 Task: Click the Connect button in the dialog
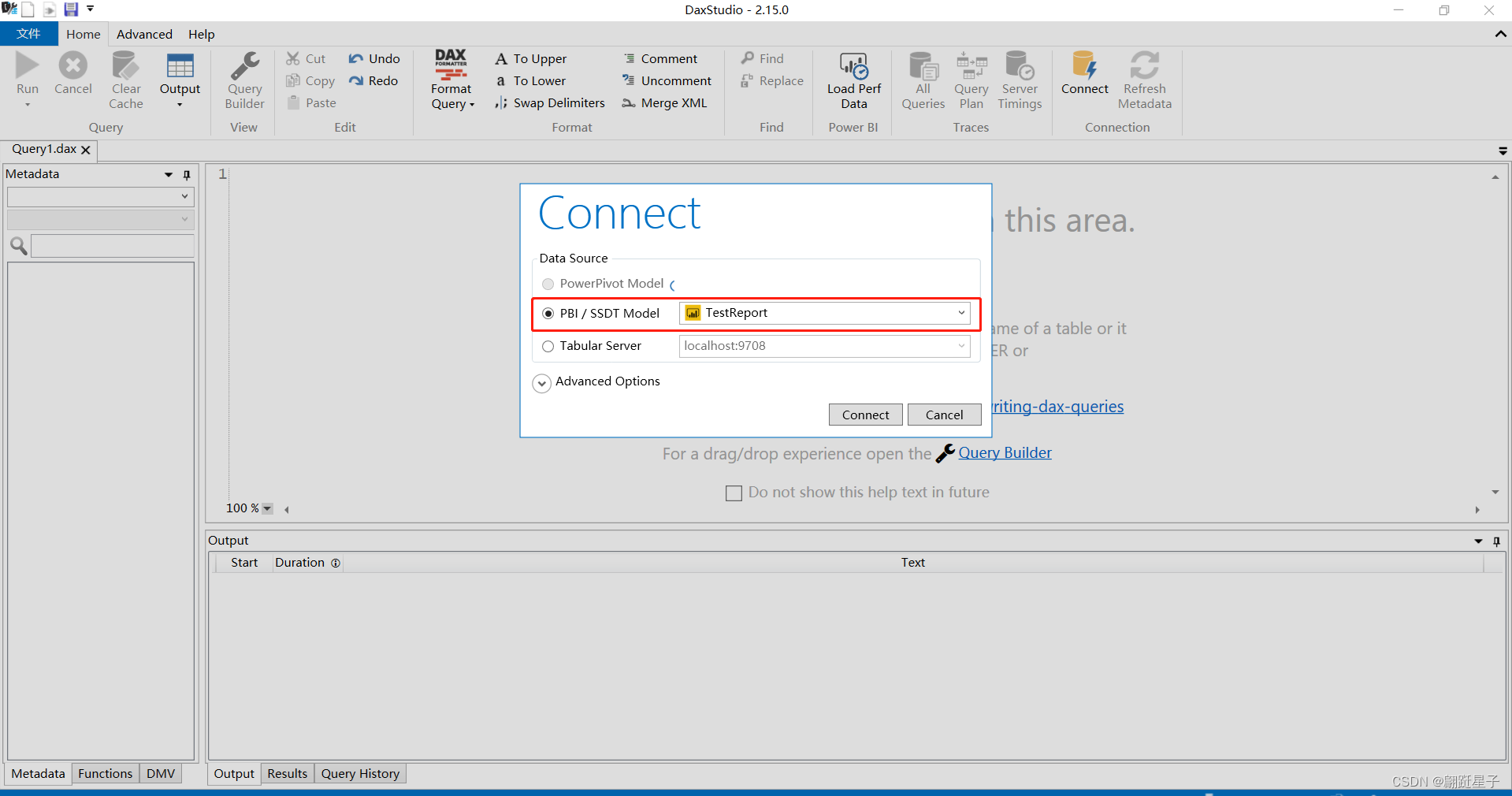pyautogui.click(x=864, y=415)
